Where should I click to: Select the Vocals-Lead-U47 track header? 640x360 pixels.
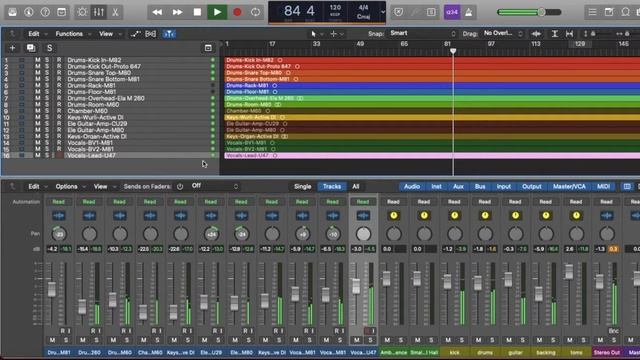tap(110, 156)
